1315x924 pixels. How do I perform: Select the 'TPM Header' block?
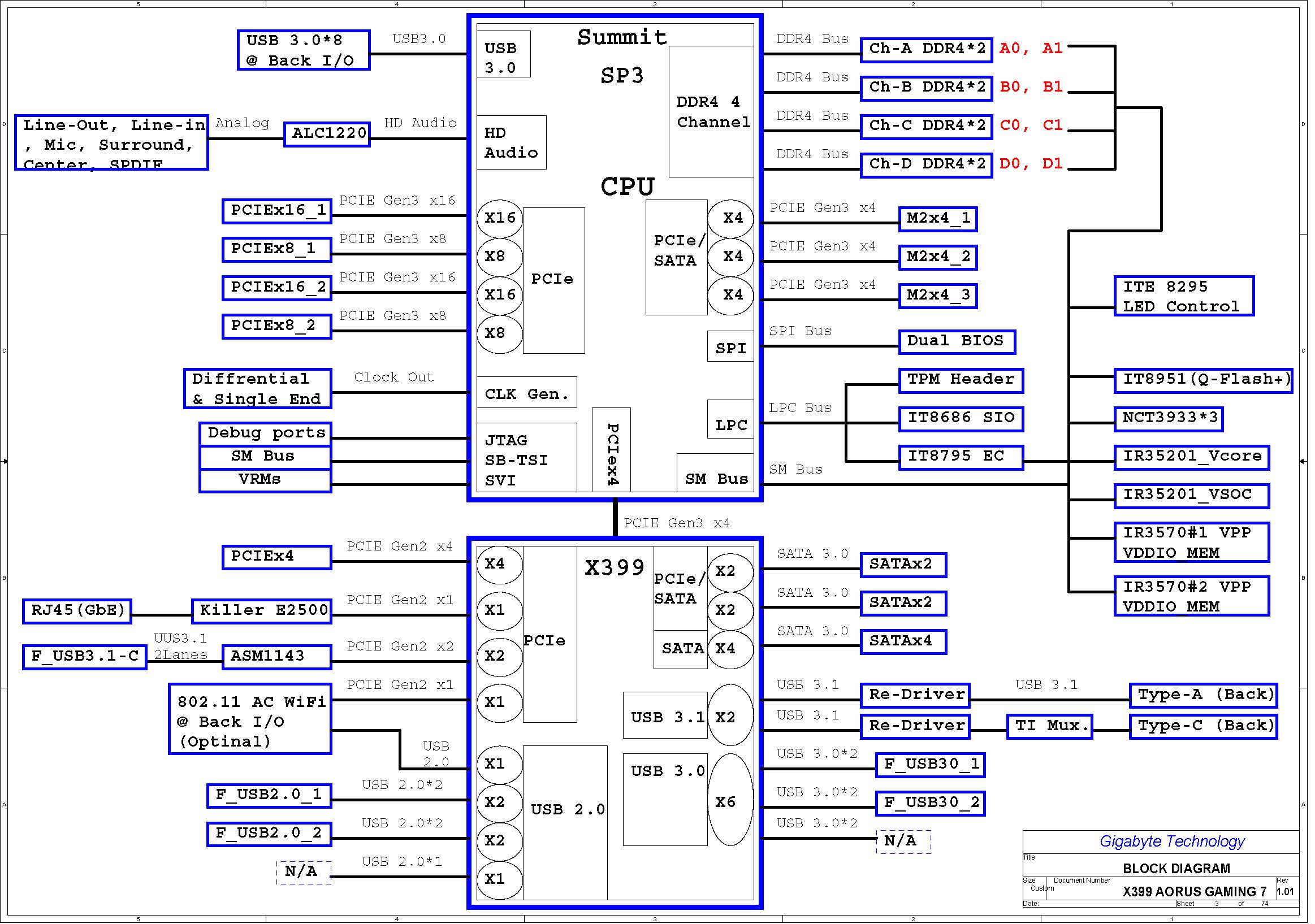click(x=961, y=381)
